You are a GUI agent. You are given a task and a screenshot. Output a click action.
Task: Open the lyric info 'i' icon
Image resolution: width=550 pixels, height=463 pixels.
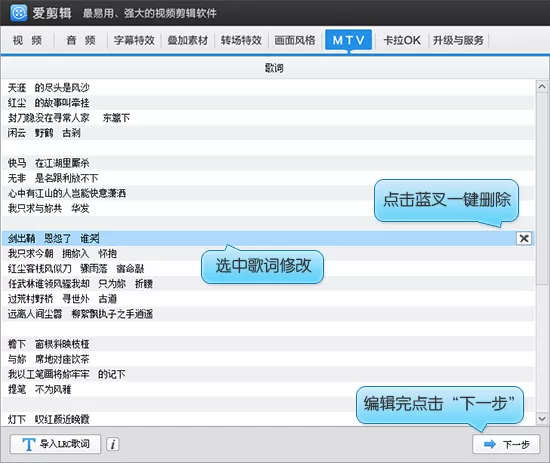[113, 444]
